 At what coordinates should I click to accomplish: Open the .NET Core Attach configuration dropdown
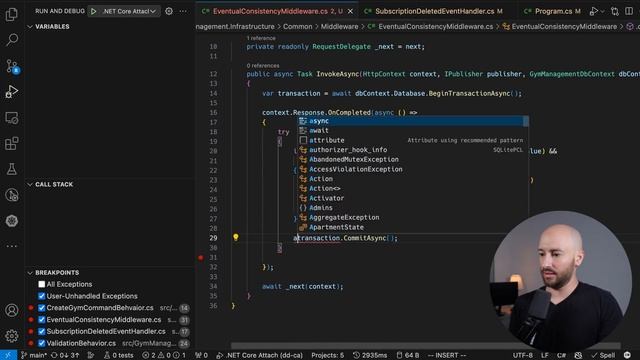point(129,11)
